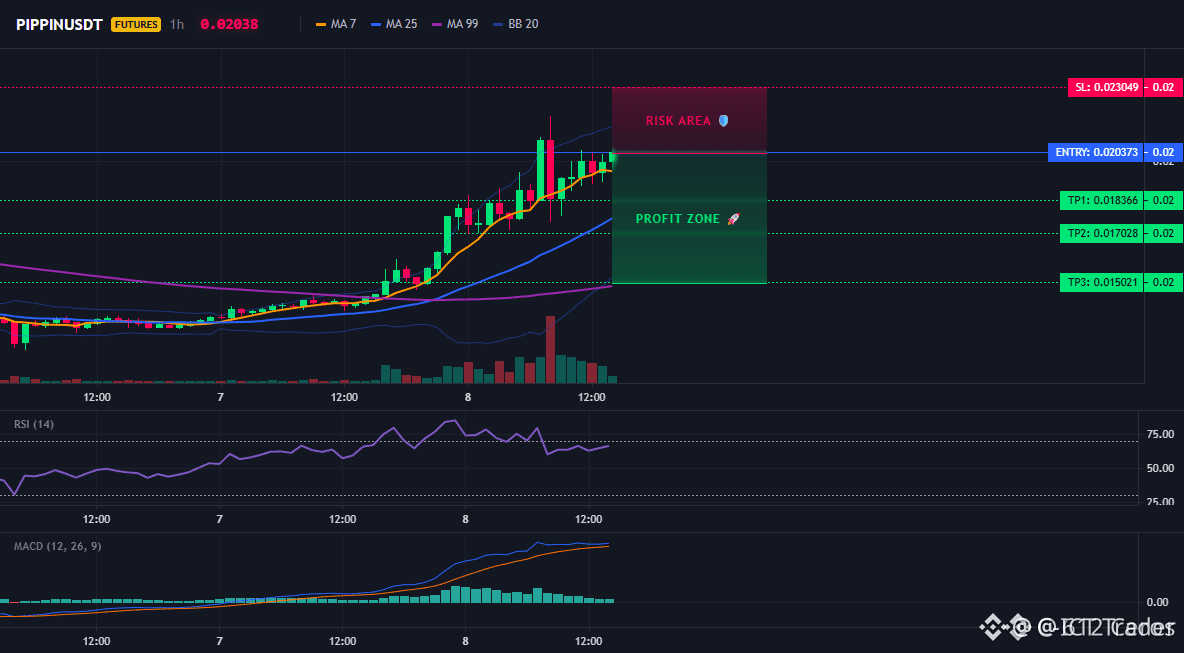Viewport: 1184px width, 653px height.
Task: Select the TP2: 0.017028 target label
Action: click(1101, 233)
